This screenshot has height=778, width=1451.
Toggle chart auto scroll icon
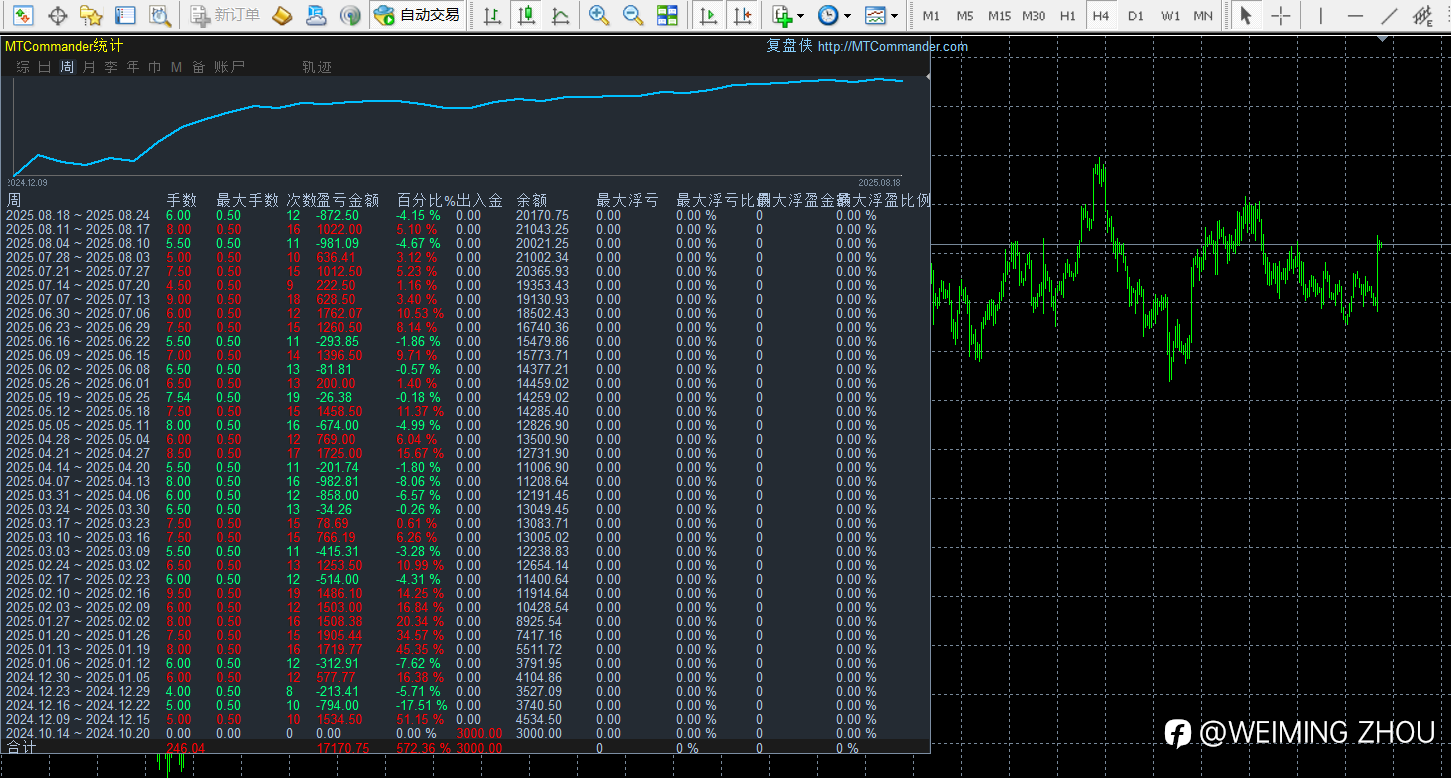708,15
